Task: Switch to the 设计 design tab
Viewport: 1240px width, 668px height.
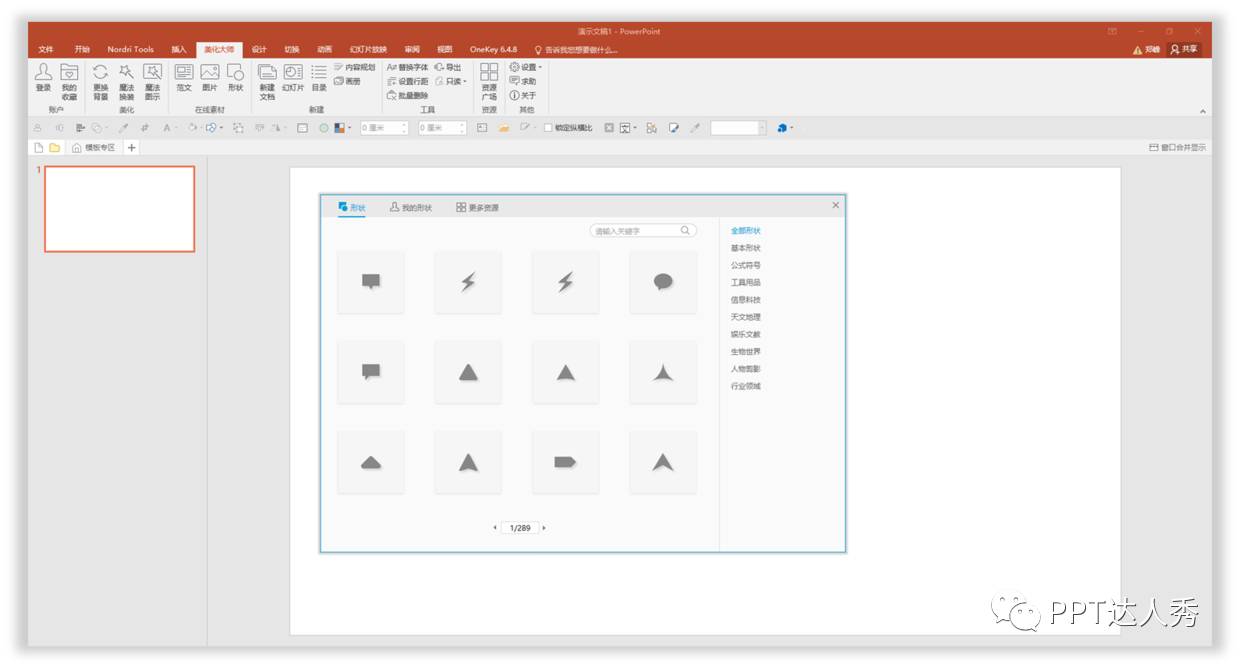Action: coord(259,49)
